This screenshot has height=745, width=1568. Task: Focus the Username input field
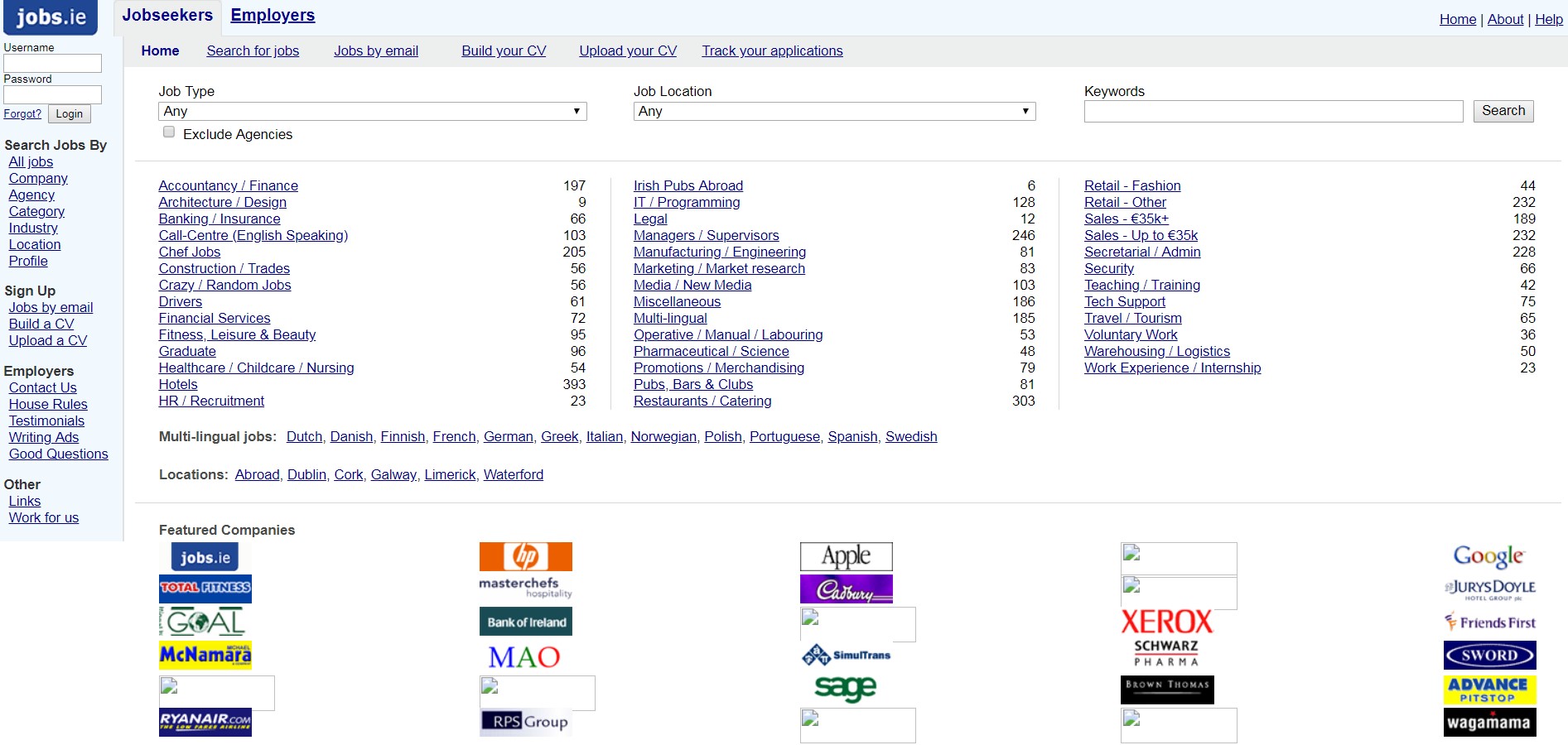52,63
